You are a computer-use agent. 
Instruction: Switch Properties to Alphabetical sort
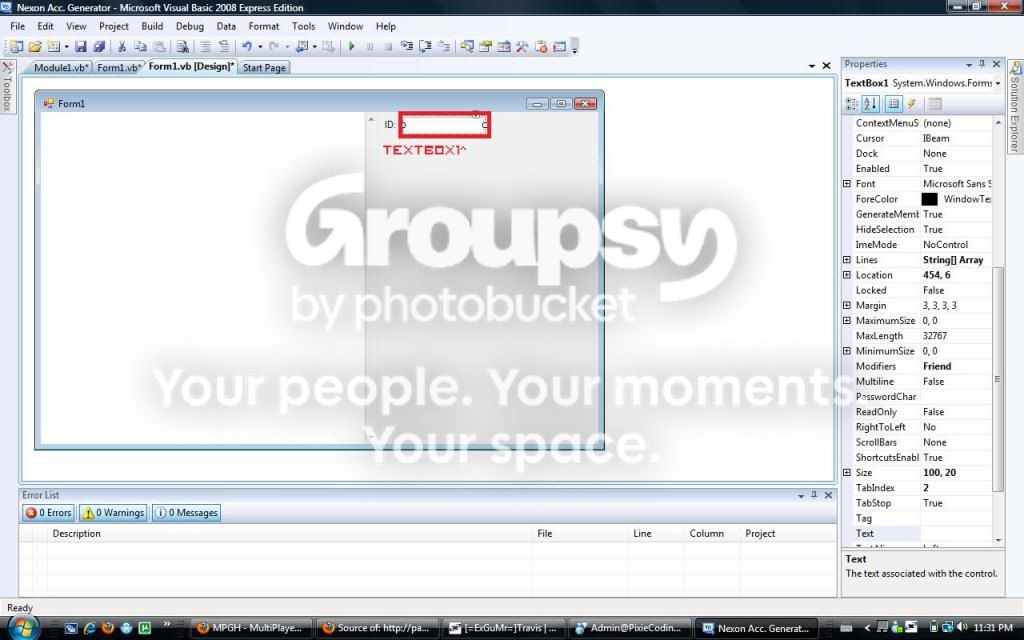[x=871, y=104]
